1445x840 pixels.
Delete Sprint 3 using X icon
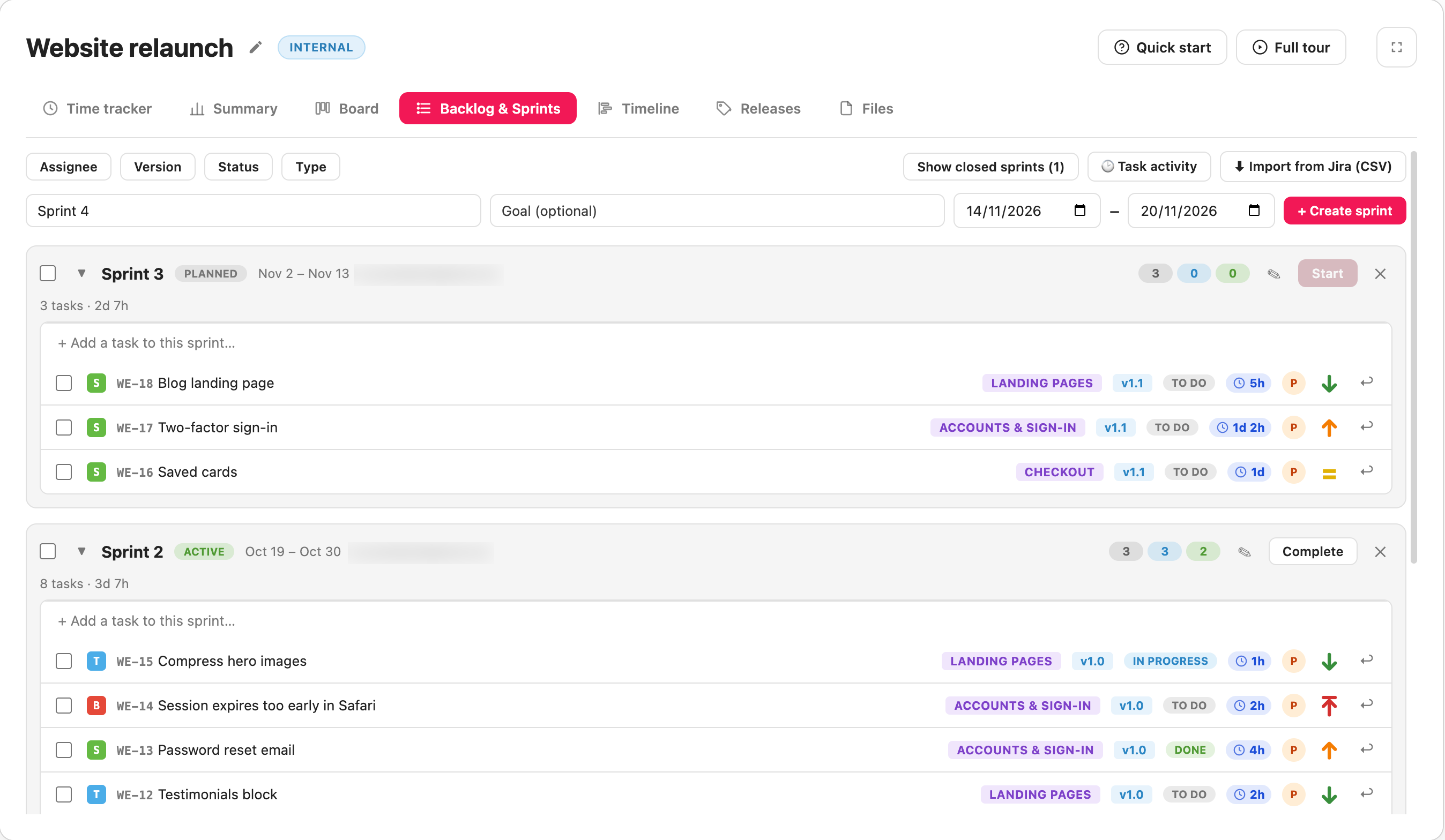tap(1380, 274)
